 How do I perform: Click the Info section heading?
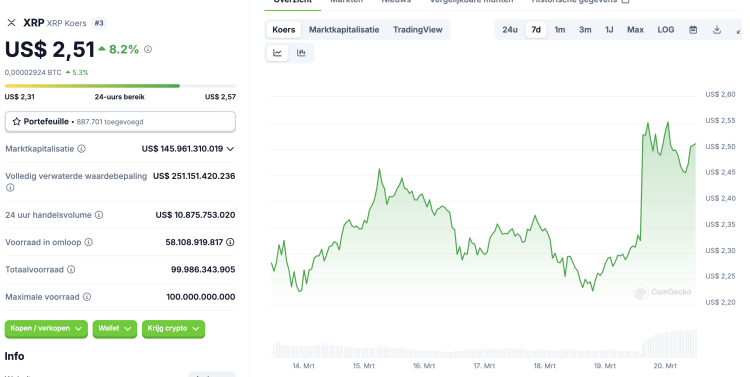click(14, 356)
